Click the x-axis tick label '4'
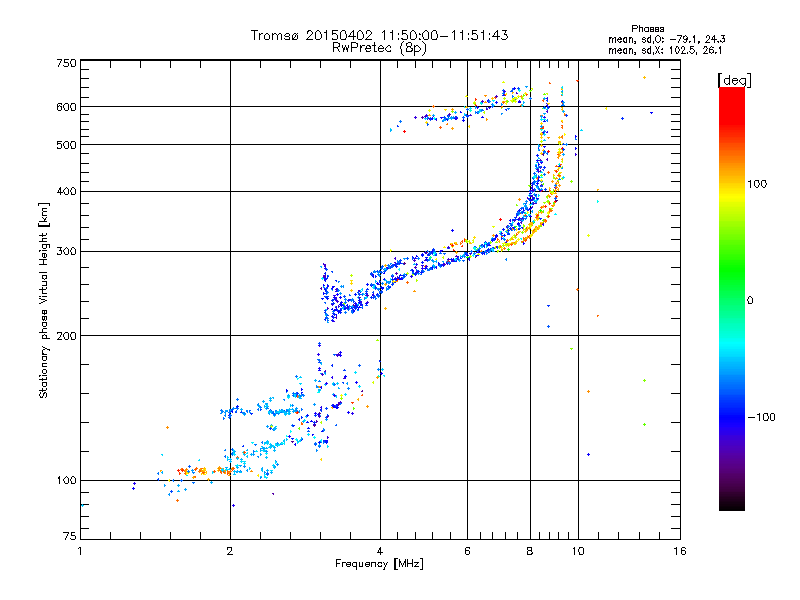Viewport: 800px width, 600px height. (380, 551)
